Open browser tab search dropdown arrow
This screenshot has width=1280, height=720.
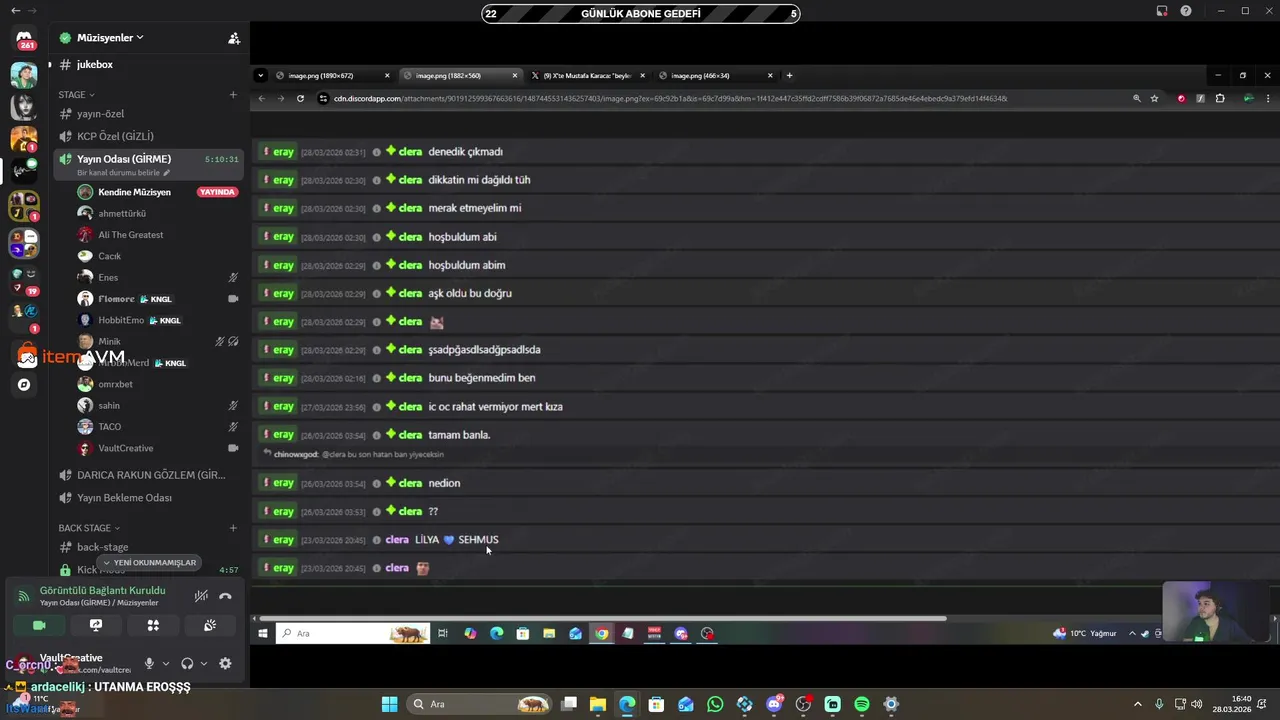[x=260, y=75]
